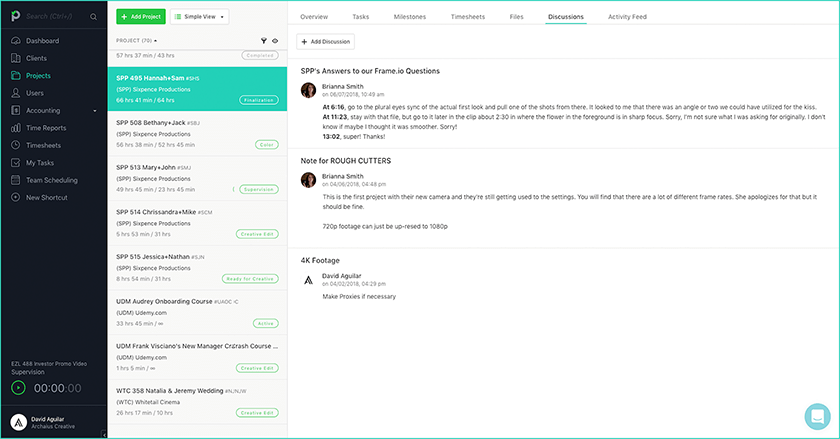Open the Users person icon
The image size is (840, 439).
click(16, 93)
